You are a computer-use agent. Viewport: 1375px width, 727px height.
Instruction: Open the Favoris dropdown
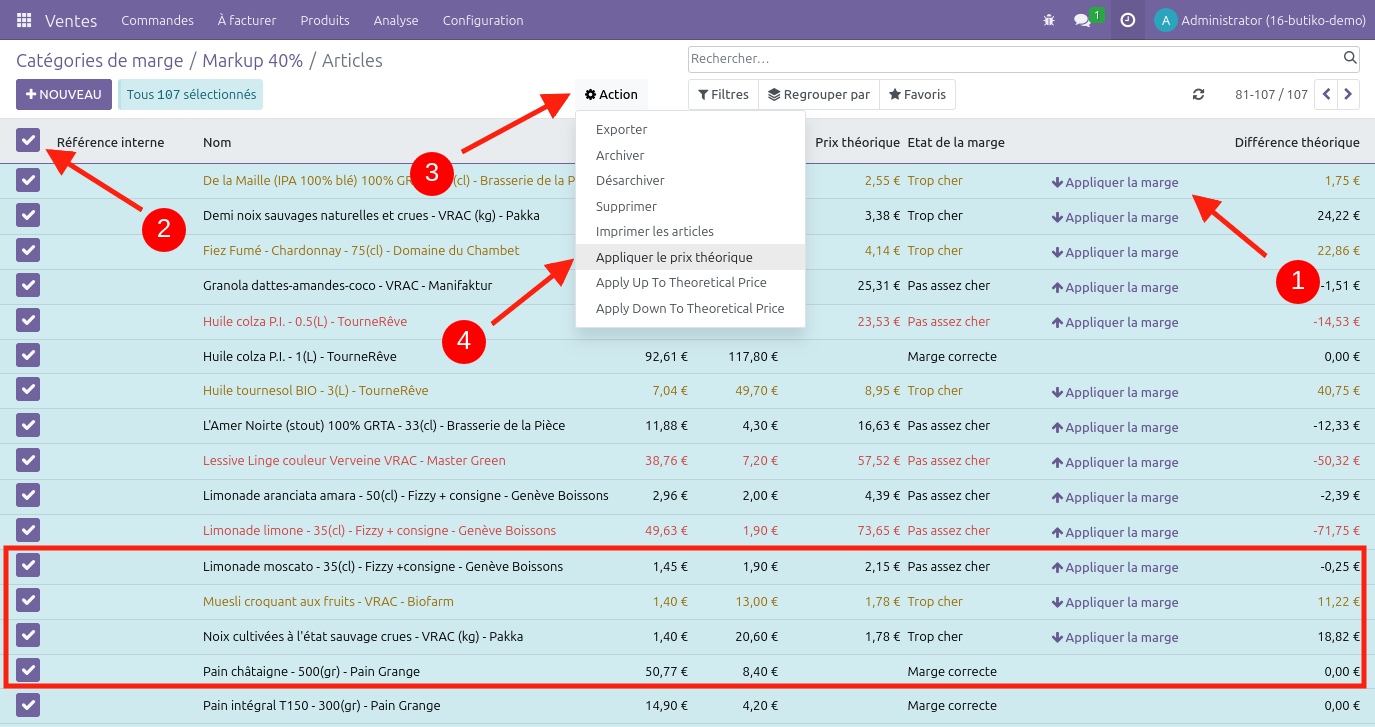pos(917,95)
